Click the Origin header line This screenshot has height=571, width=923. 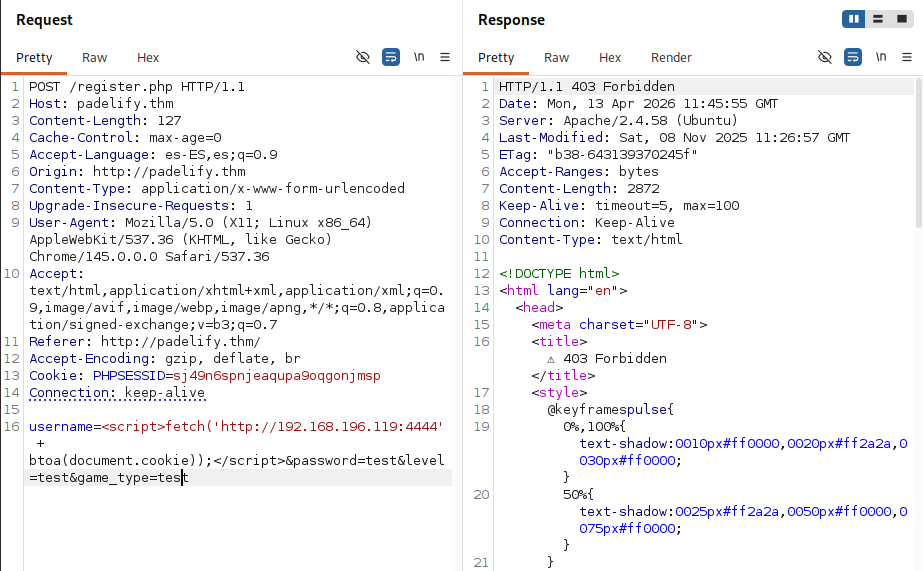coord(137,172)
